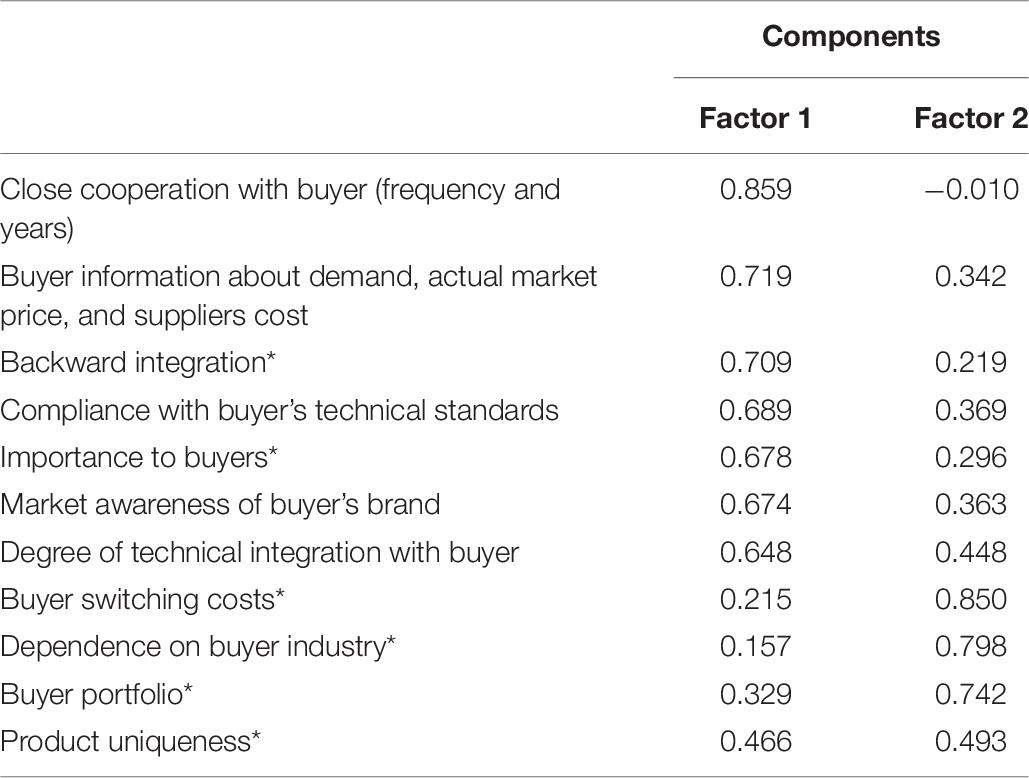
Task: Click the Components column group header
Action: [x=850, y=36]
